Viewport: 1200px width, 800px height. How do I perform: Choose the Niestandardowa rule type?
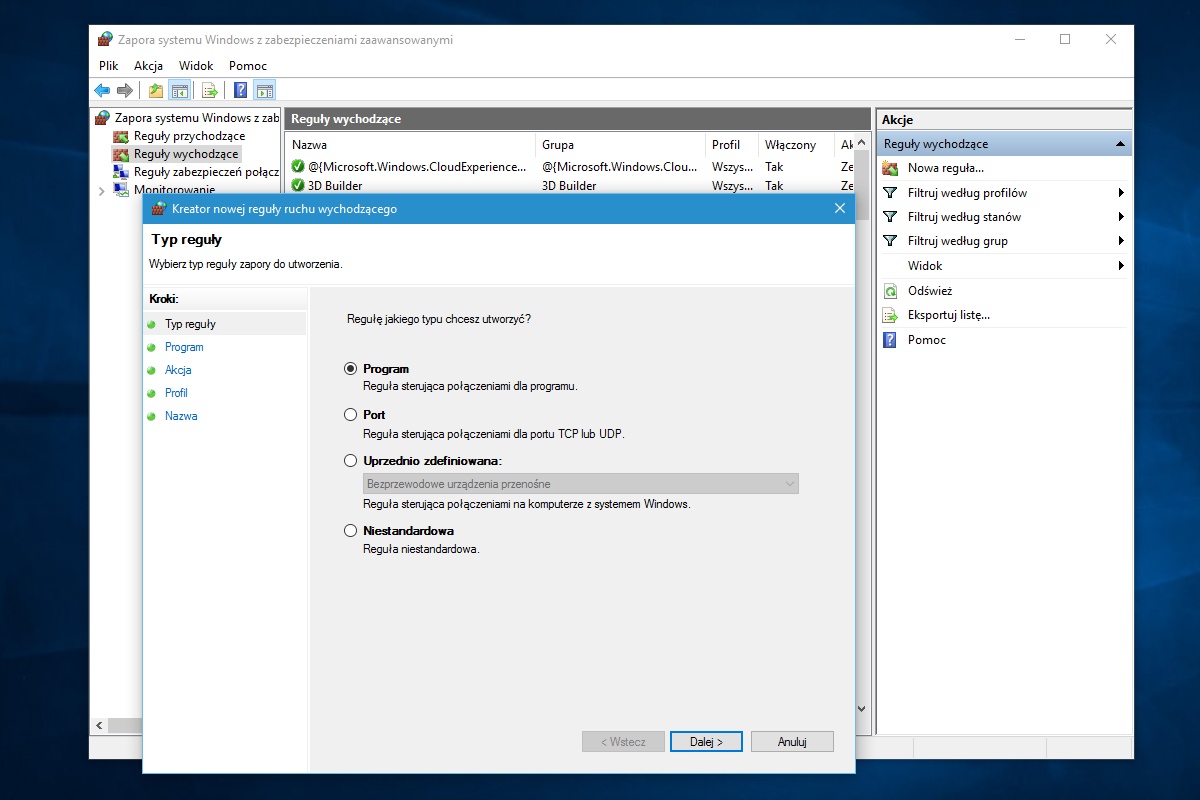coord(350,531)
